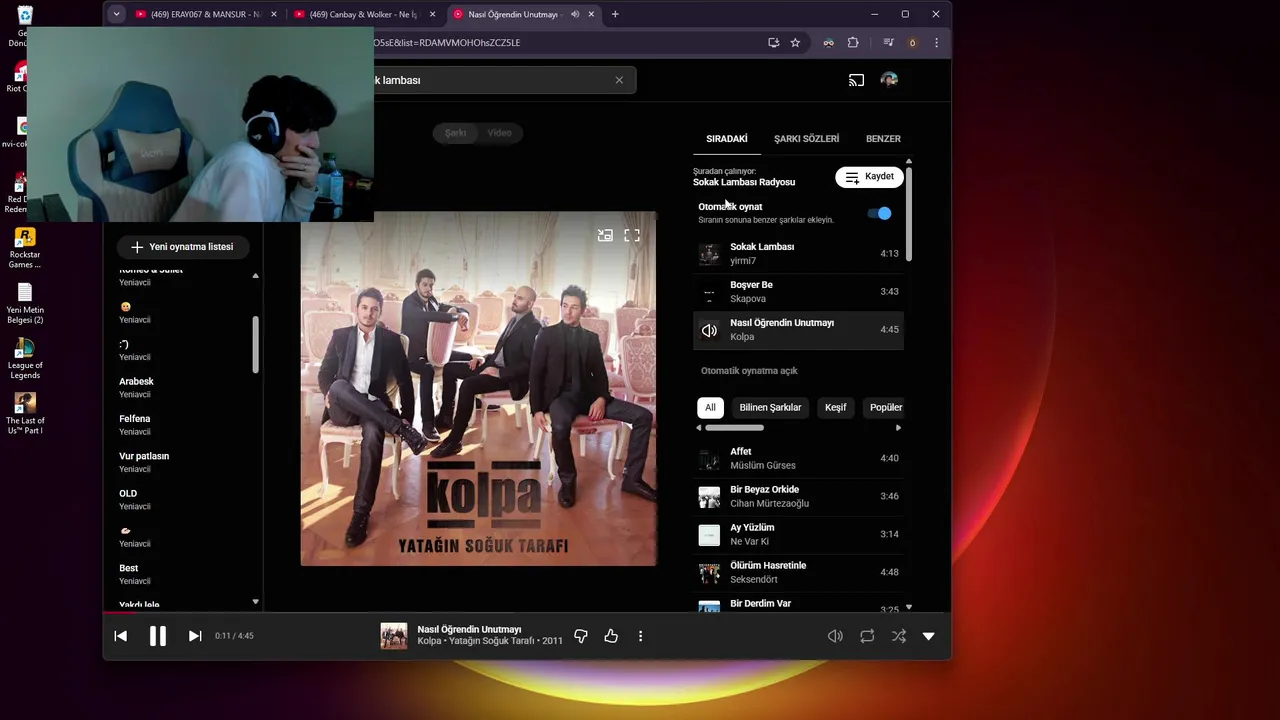Image resolution: width=1280 pixels, height=720 pixels.
Task: Switch to Canbay & Wolker browser tab
Action: point(363,14)
